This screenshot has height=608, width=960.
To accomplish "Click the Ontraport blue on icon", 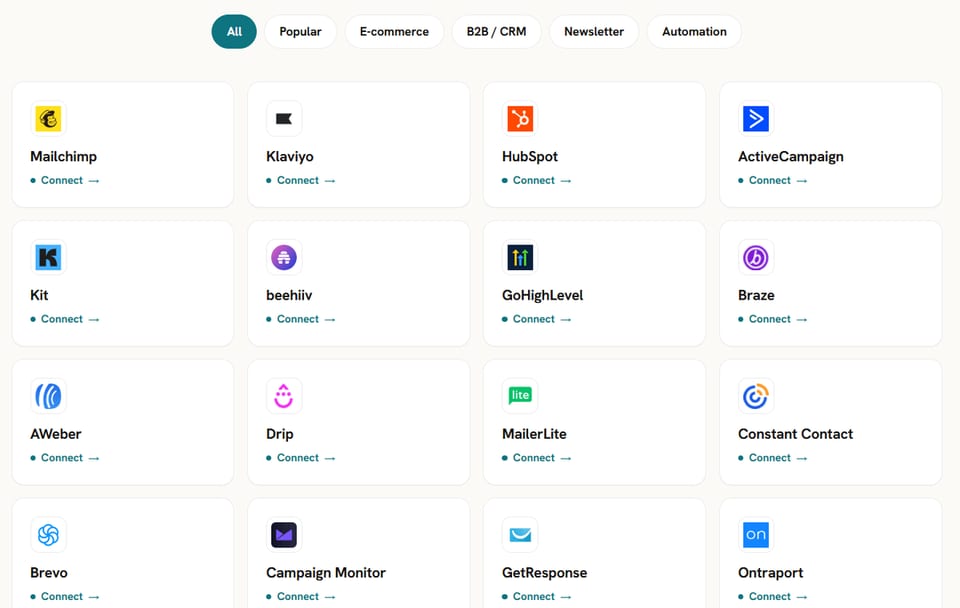I will [756, 535].
